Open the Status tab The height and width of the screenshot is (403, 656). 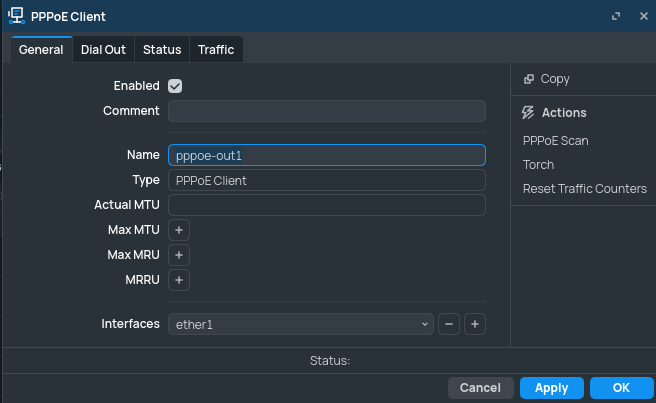[162, 50]
